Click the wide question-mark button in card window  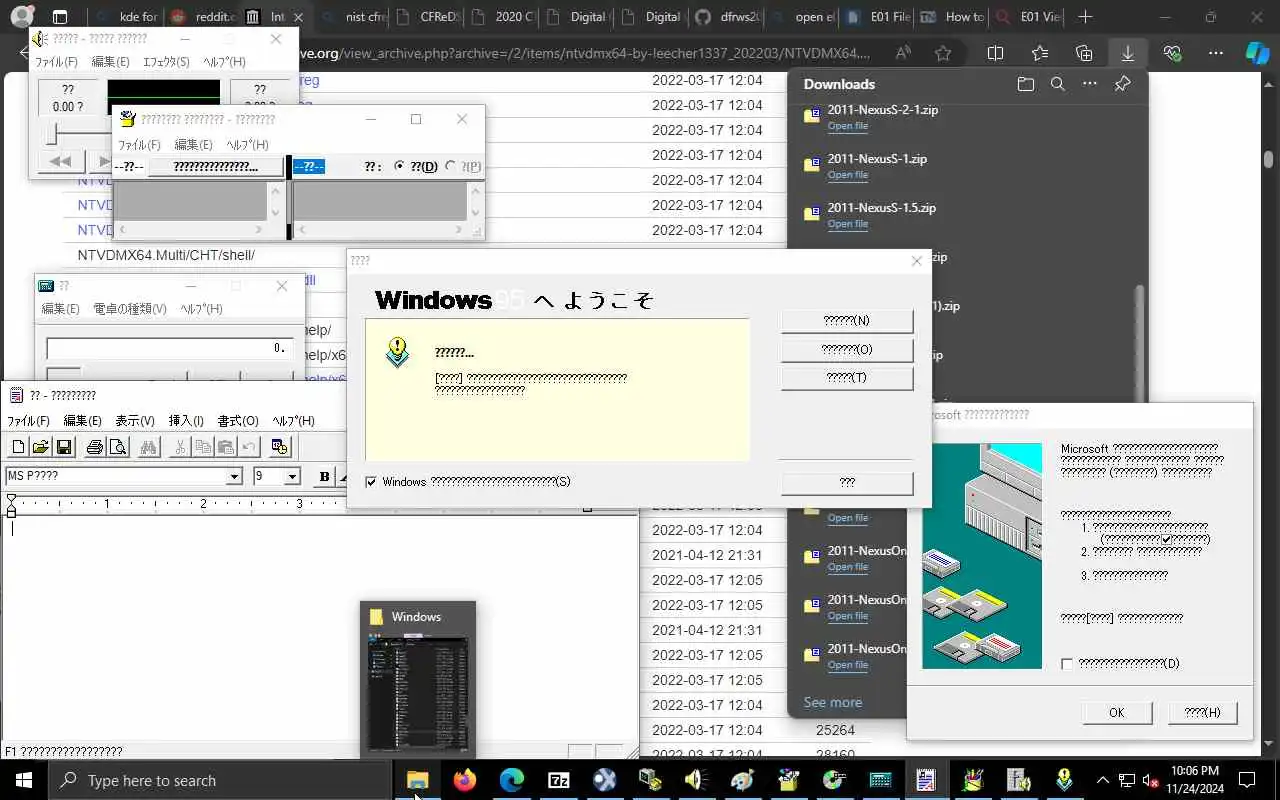click(215, 167)
